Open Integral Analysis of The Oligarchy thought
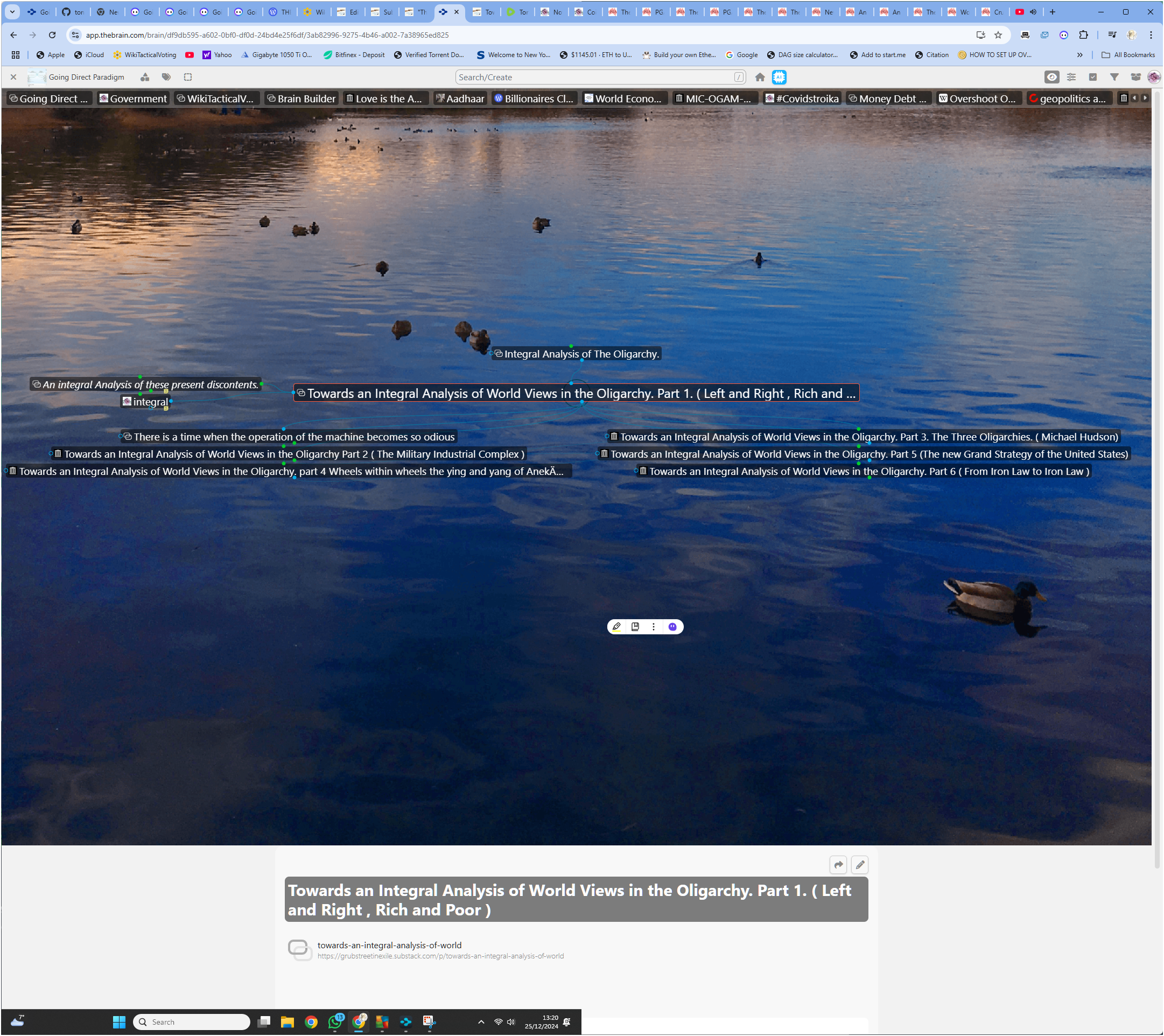The image size is (1164, 1036). (x=581, y=354)
